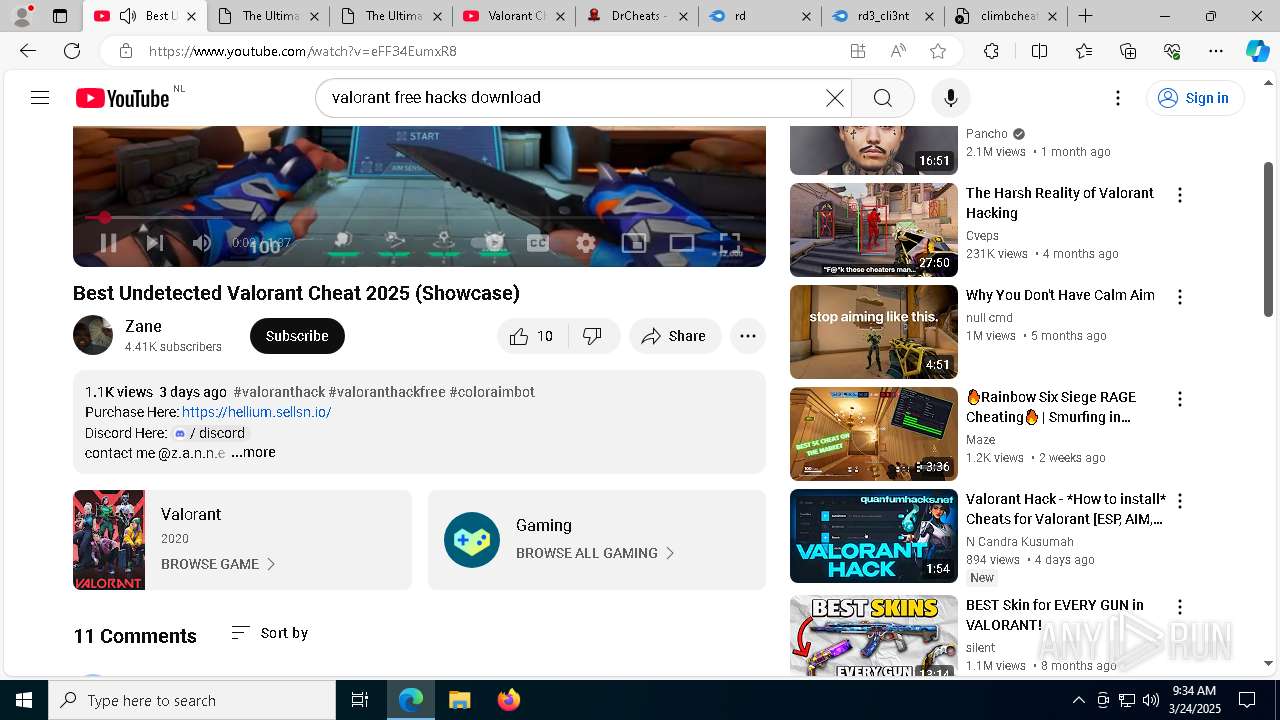Start voice search with microphone icon
The height and width of the screenshot is (720, 1280).
[x=950, y=97]
